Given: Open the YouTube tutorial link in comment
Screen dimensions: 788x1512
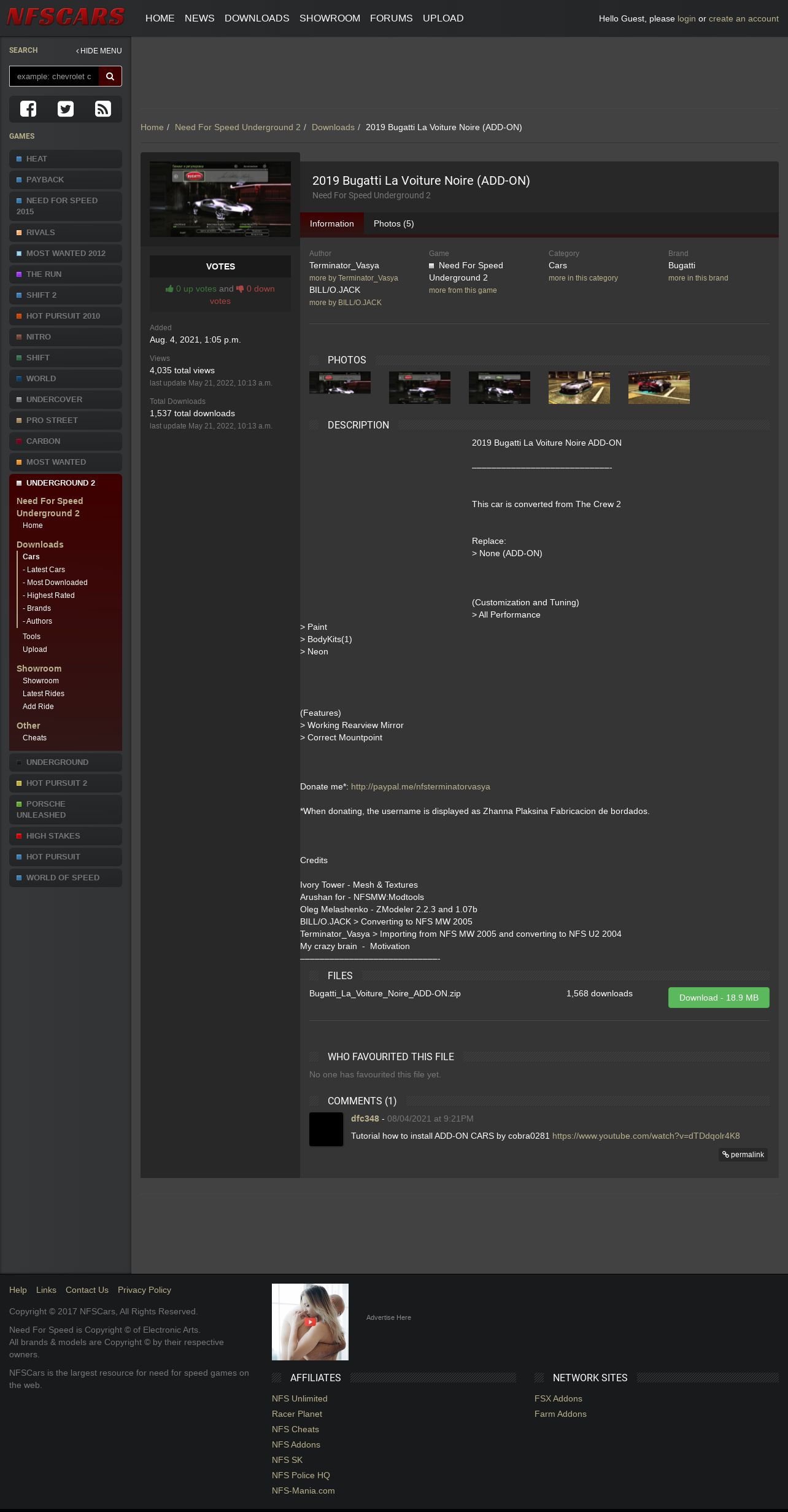Looking at the screenshot, I should (x=646, y=1136).
